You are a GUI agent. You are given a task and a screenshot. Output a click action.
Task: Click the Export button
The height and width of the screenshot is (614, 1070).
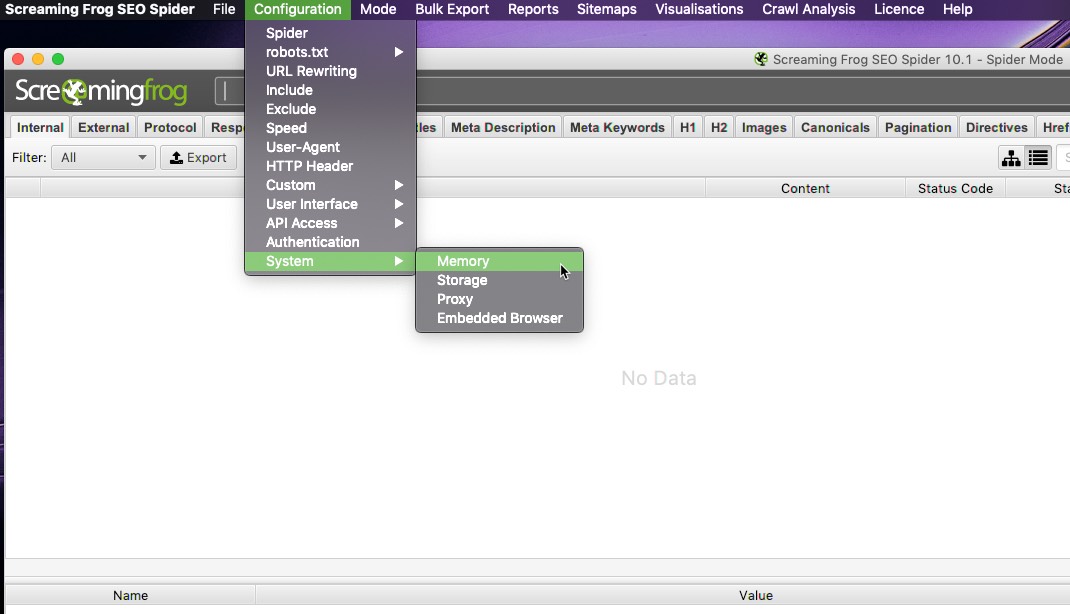tap(198, 157)
